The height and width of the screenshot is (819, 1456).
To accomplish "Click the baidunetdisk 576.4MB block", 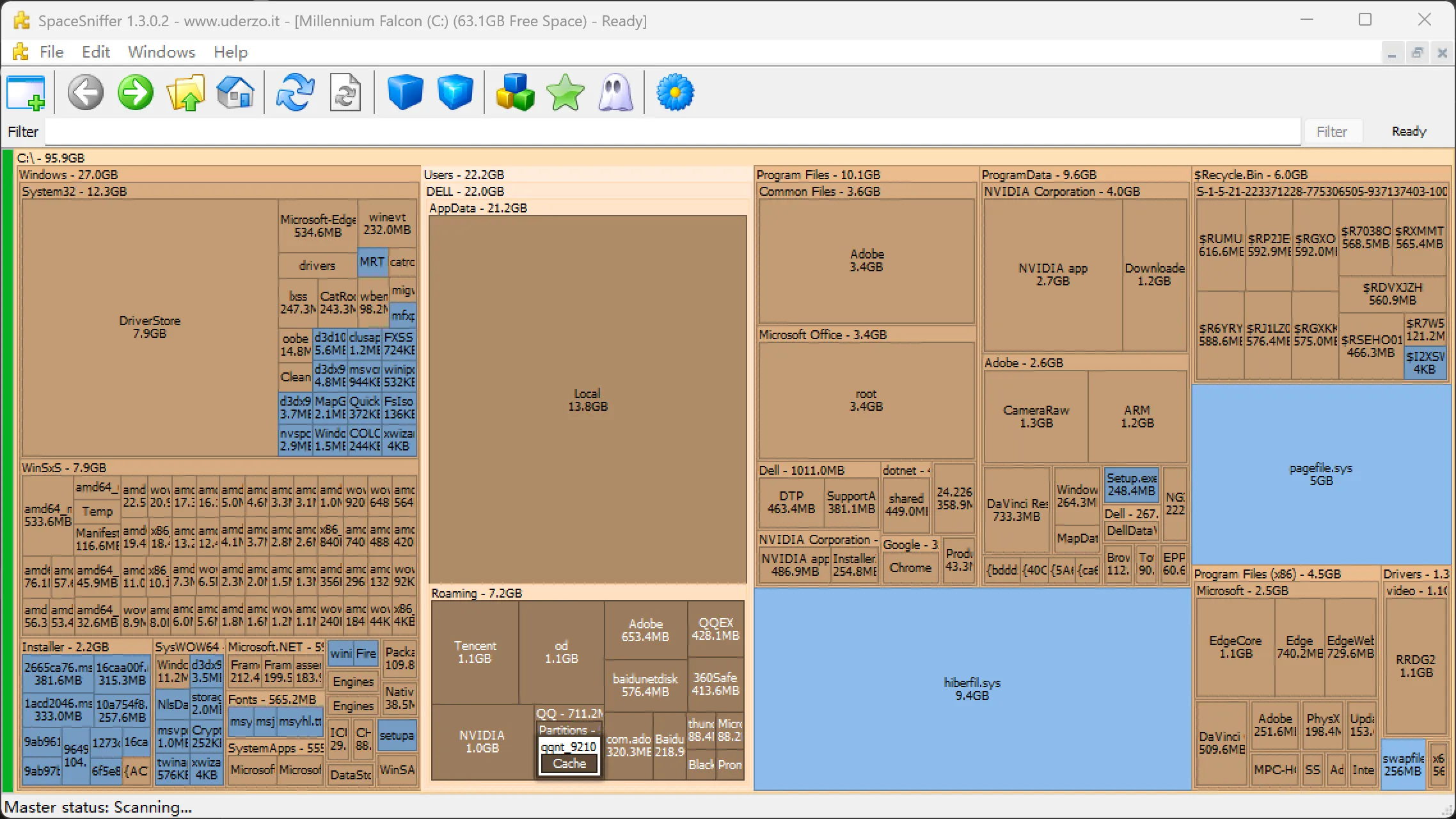I will [645, 685].
